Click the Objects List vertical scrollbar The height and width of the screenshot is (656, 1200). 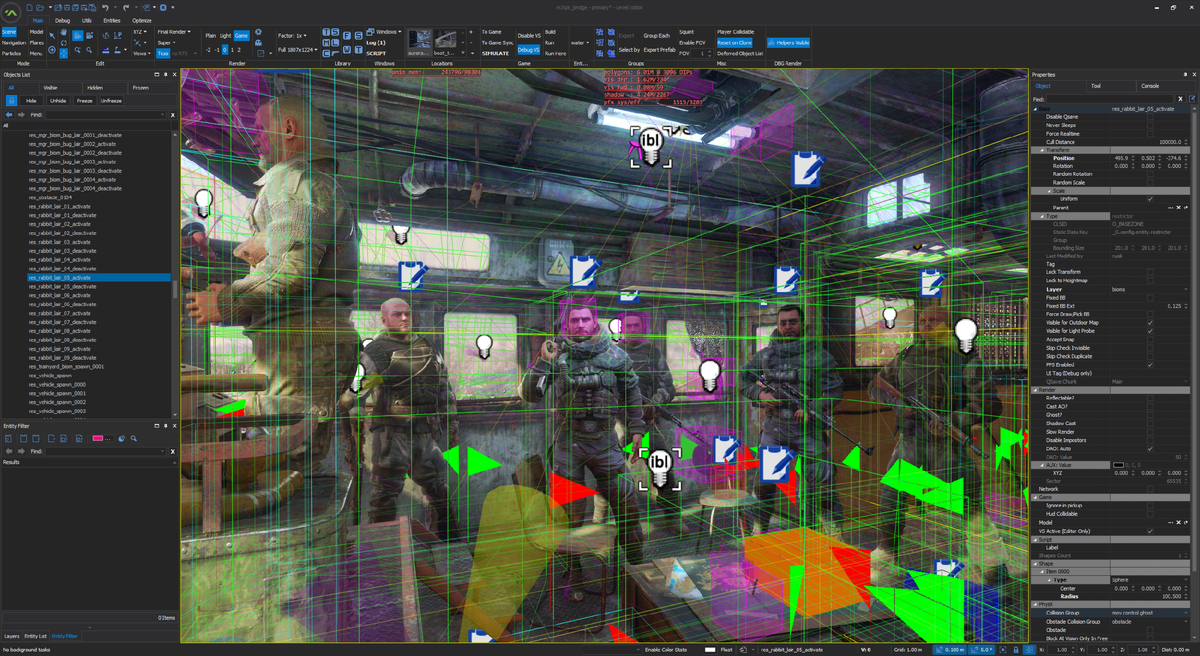coord(175,290)
